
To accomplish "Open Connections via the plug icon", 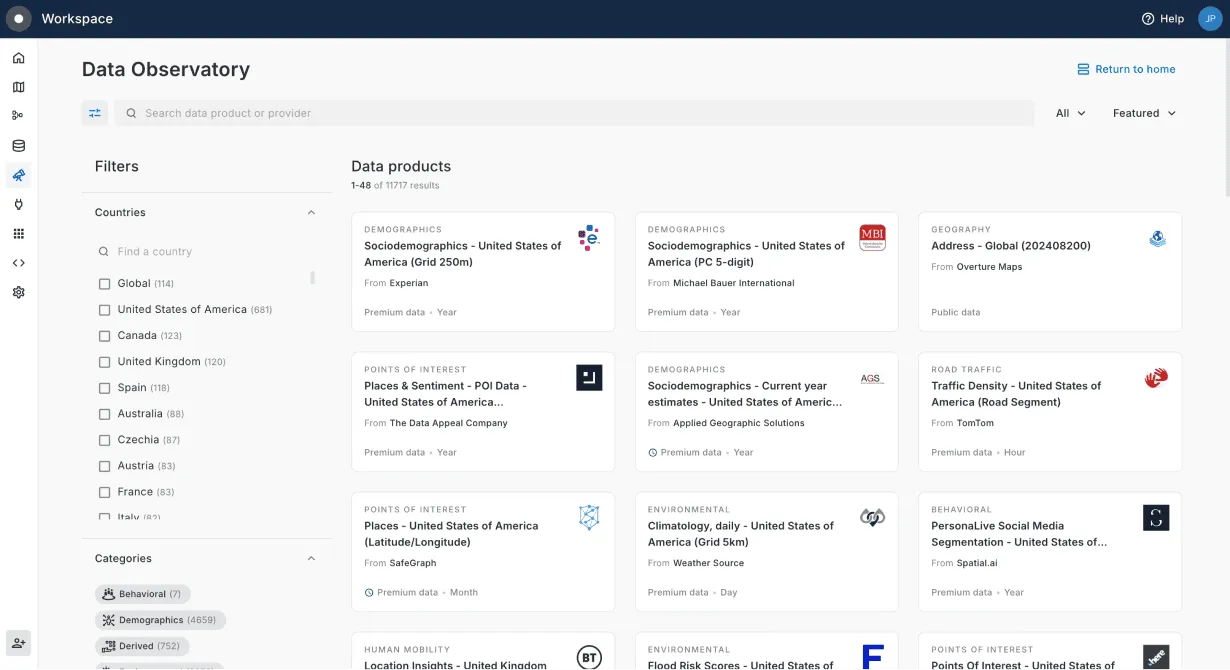I will [x=18, y=203].
